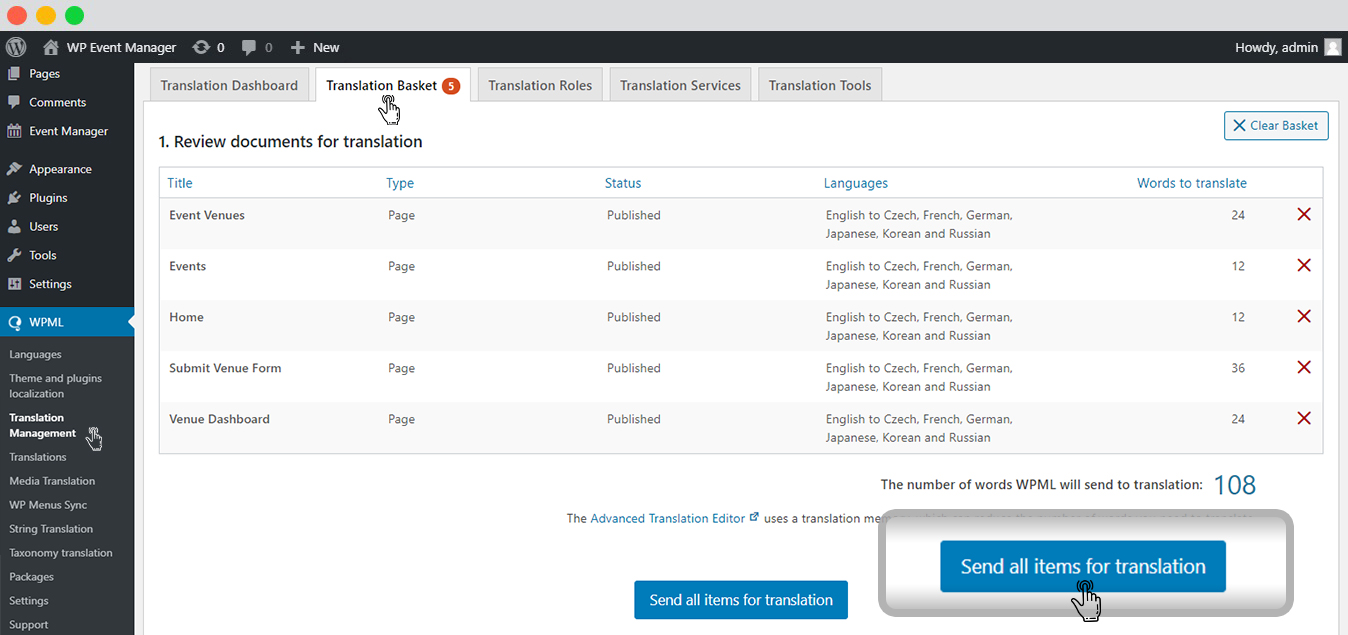The width and height of the screenshot is (1348, 635).
Task: Open Support submenu item
Action: coord(29,625)
